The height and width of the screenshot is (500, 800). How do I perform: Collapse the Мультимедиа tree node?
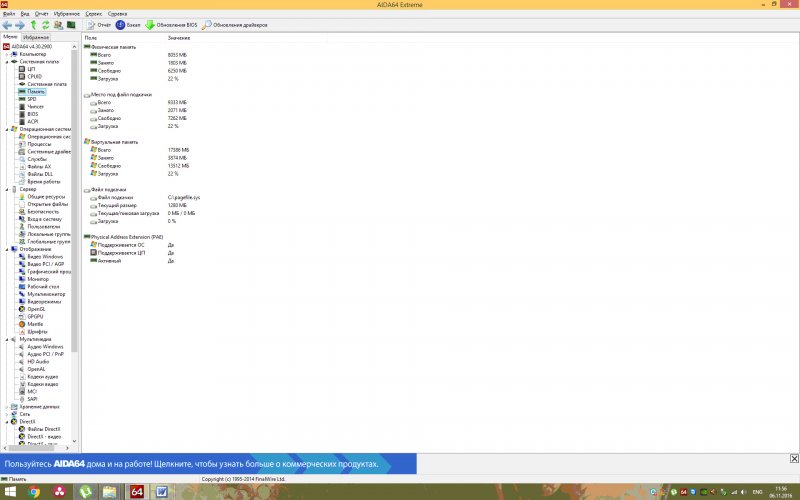[9, 339]
